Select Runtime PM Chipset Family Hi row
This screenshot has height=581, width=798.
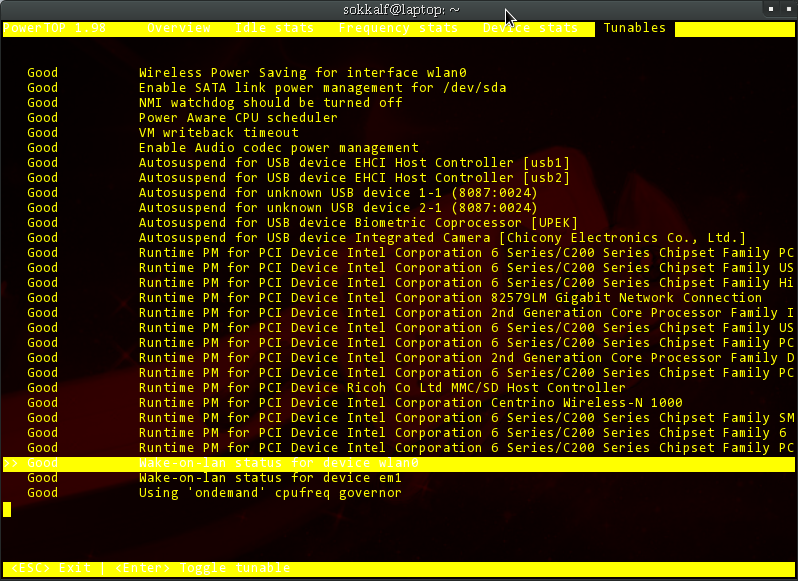(399, 283)
